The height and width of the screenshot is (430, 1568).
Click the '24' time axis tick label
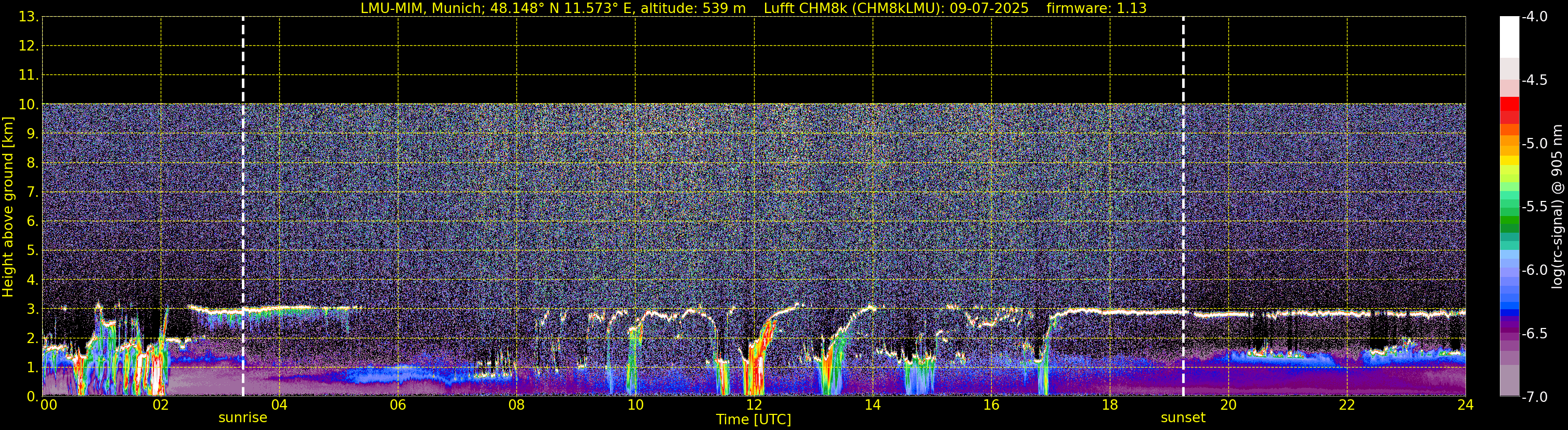pos(1466,406)
